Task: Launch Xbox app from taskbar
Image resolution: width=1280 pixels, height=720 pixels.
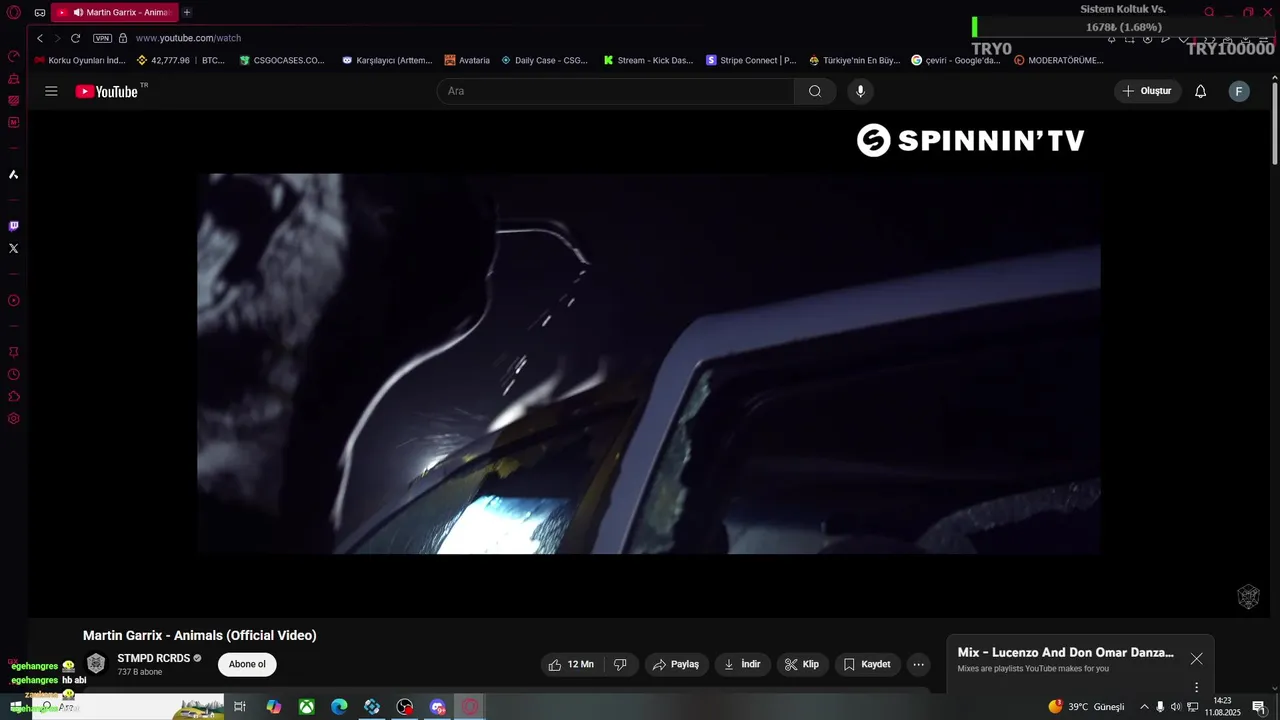Action: [x=307, y=707]
